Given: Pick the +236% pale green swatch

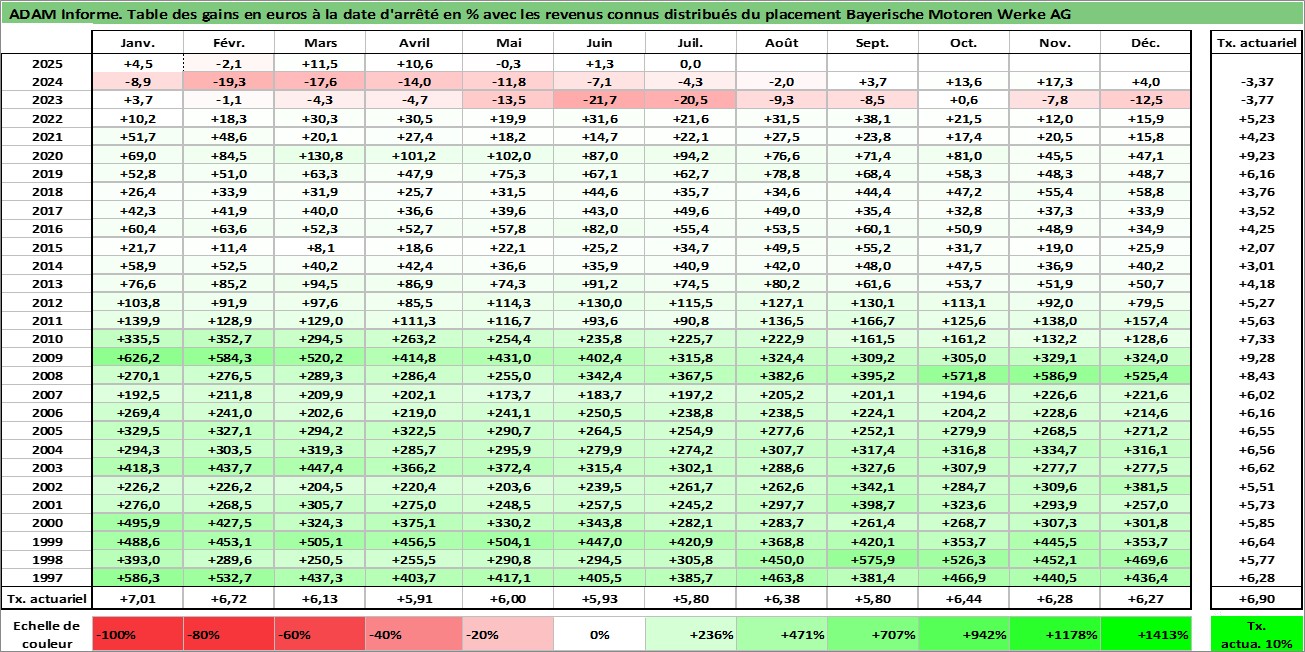Looking at the screenshot, I should click(x=690, y=634).
